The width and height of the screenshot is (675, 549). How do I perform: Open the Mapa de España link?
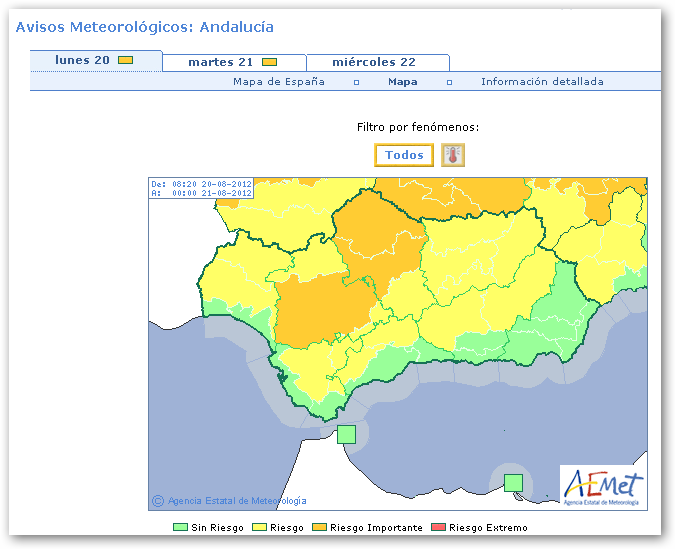click(x=279, y=82)
